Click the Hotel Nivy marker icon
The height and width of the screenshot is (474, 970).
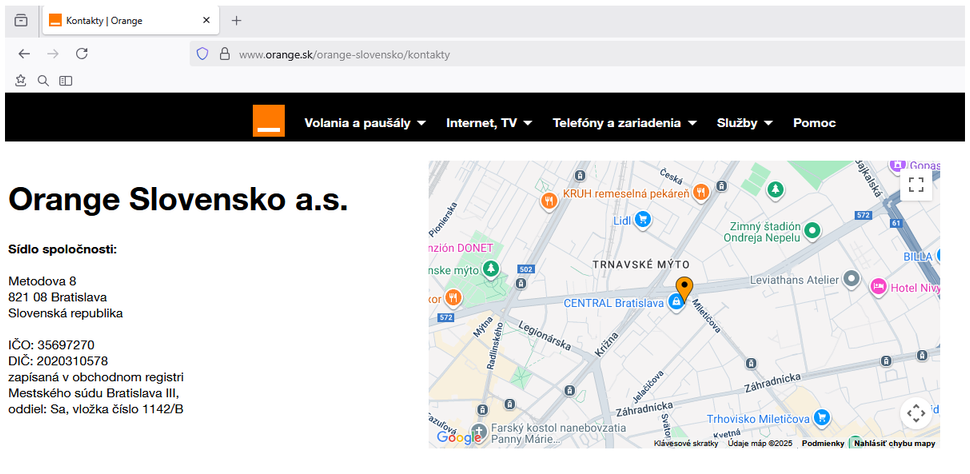click(x=878, y=287)
